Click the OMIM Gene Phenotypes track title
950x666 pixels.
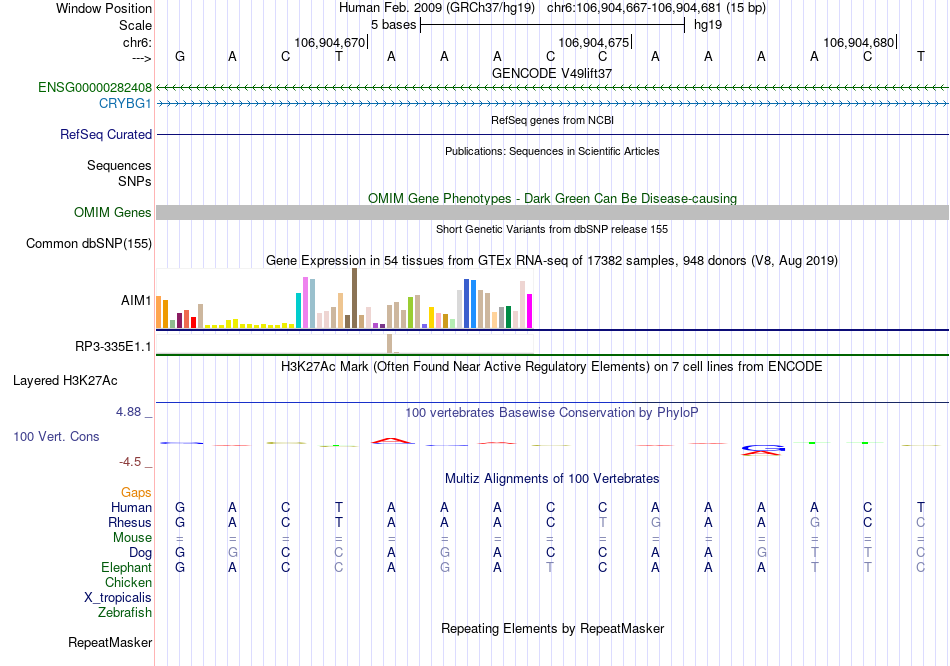click(552, 198)
